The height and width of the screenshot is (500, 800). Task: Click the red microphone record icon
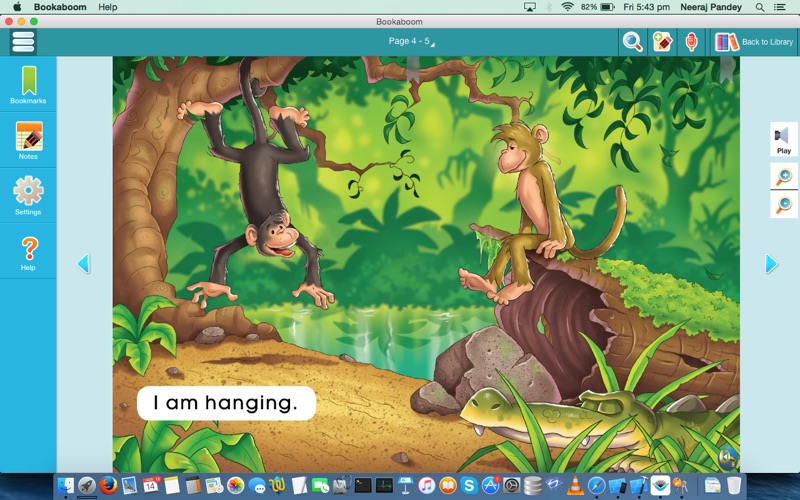[691, 42]
